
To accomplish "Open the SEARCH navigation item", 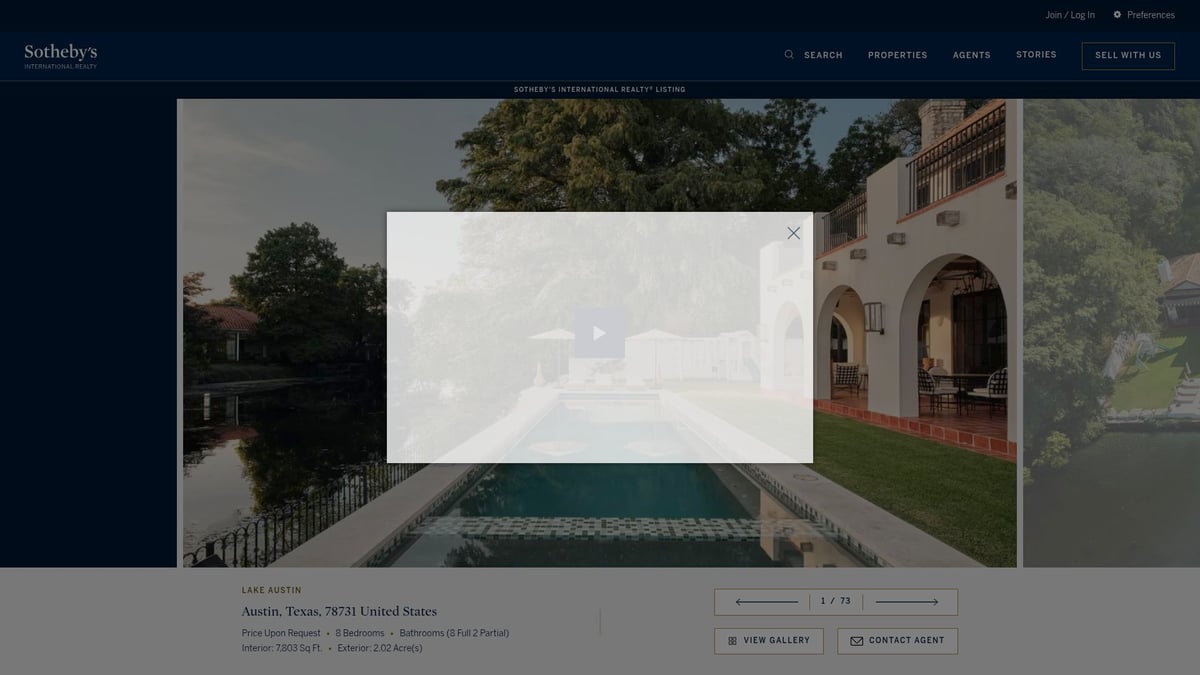I will click(822, 55).
